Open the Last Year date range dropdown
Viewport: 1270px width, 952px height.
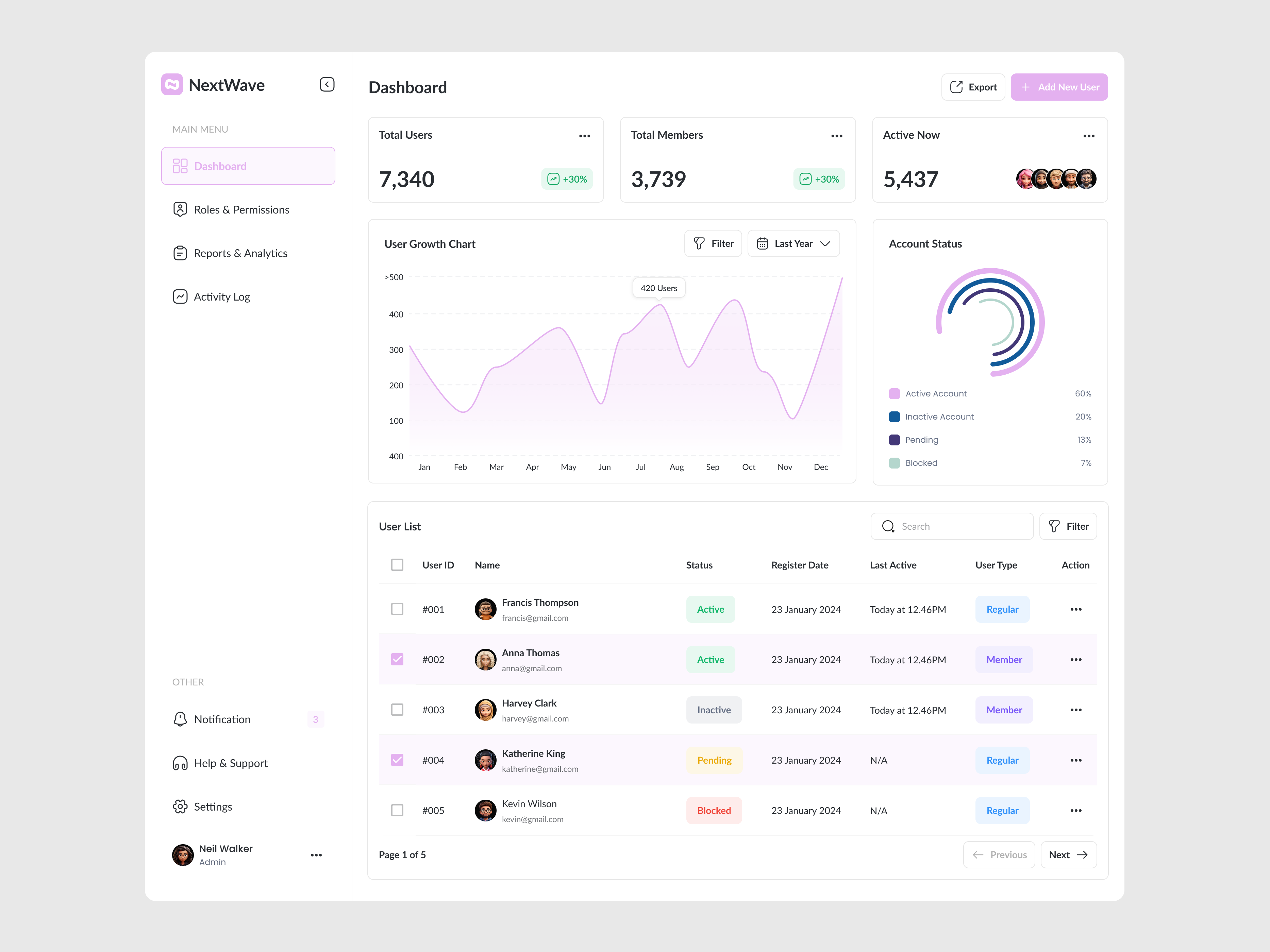point(793,243)
